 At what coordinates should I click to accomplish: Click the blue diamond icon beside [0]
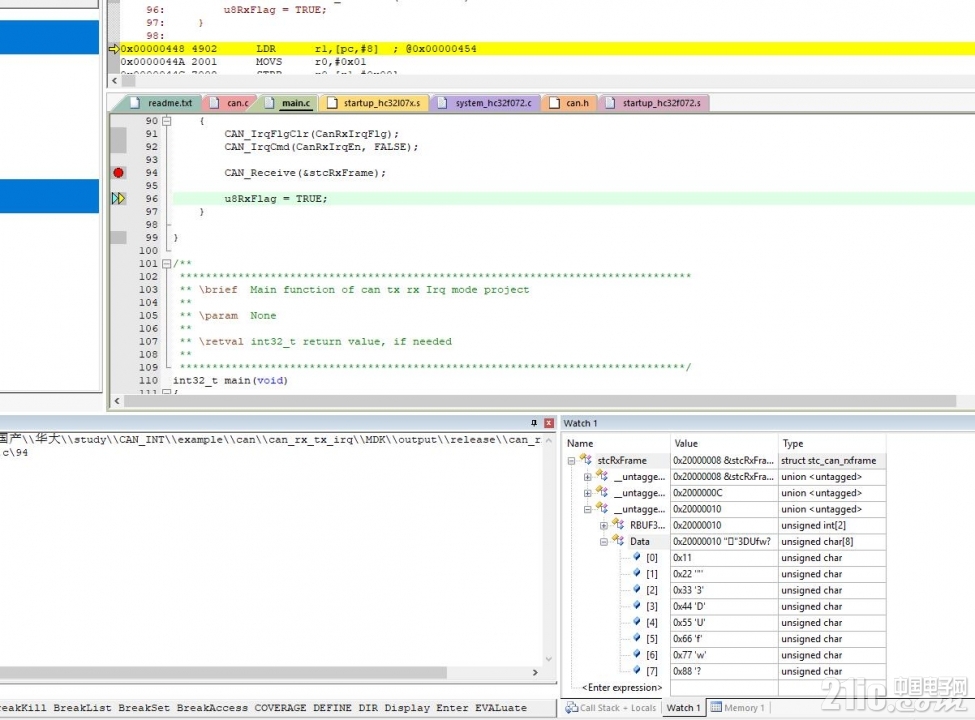click(637, 557)
